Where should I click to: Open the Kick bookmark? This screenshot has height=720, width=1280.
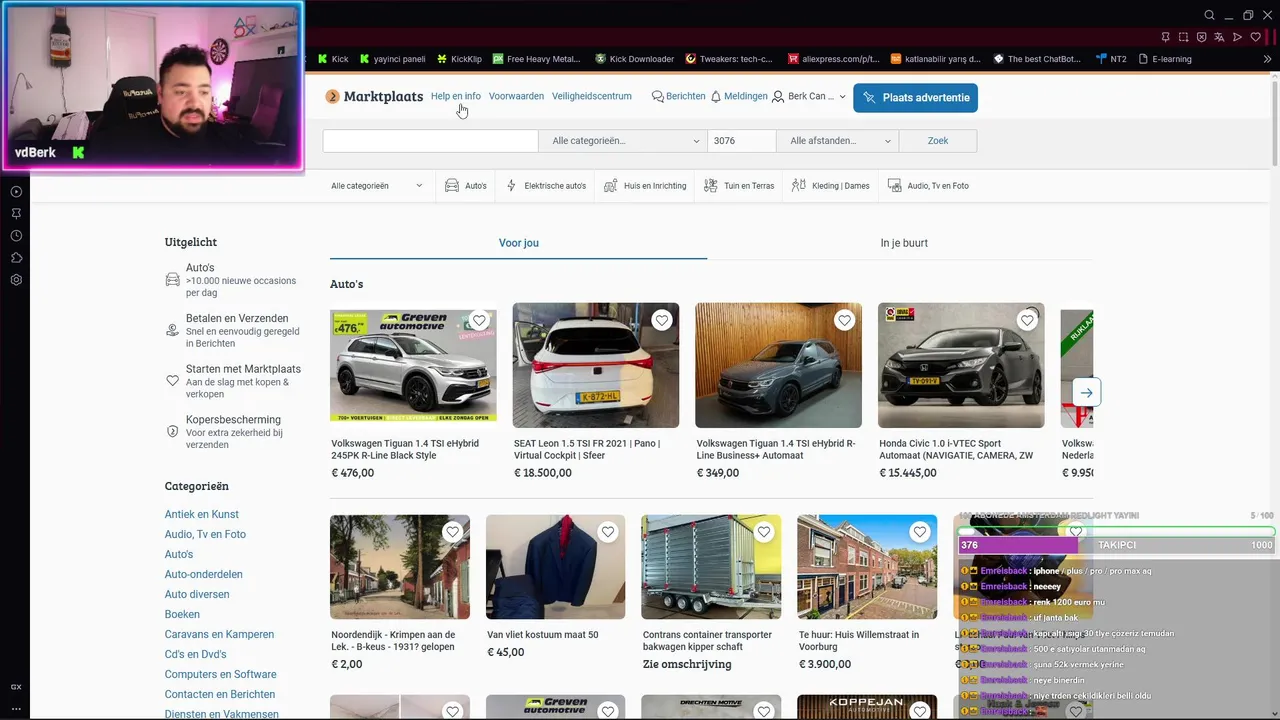(x=333, y=59)
